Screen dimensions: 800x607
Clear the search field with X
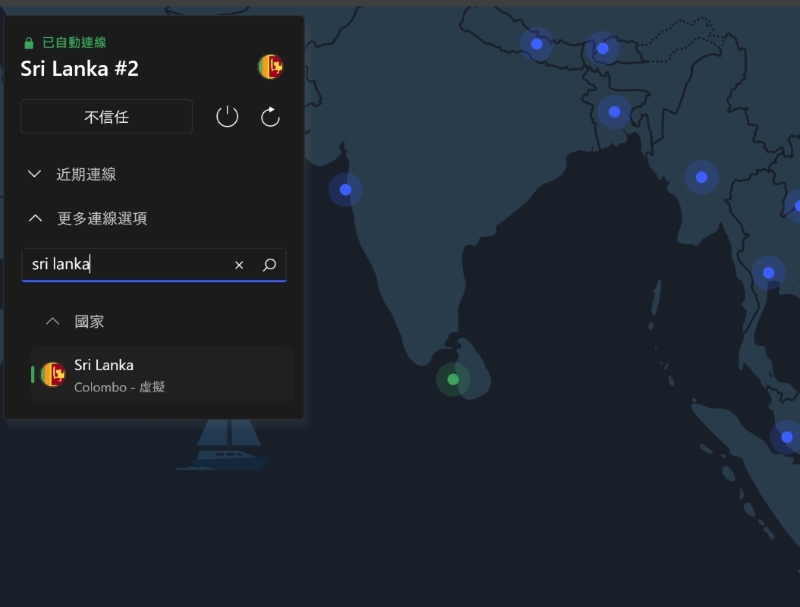[239, 265]
